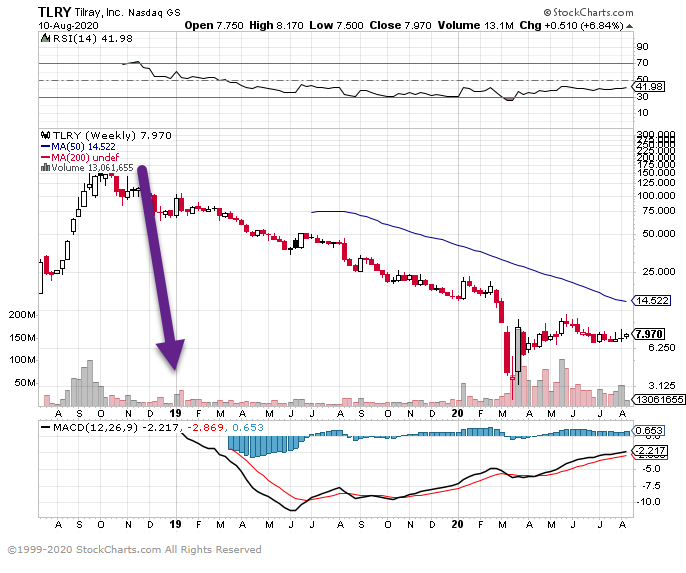Click the 10-Aug-2020 date label
The width and height of the screenshot is (686, 573).
(68, 26)
